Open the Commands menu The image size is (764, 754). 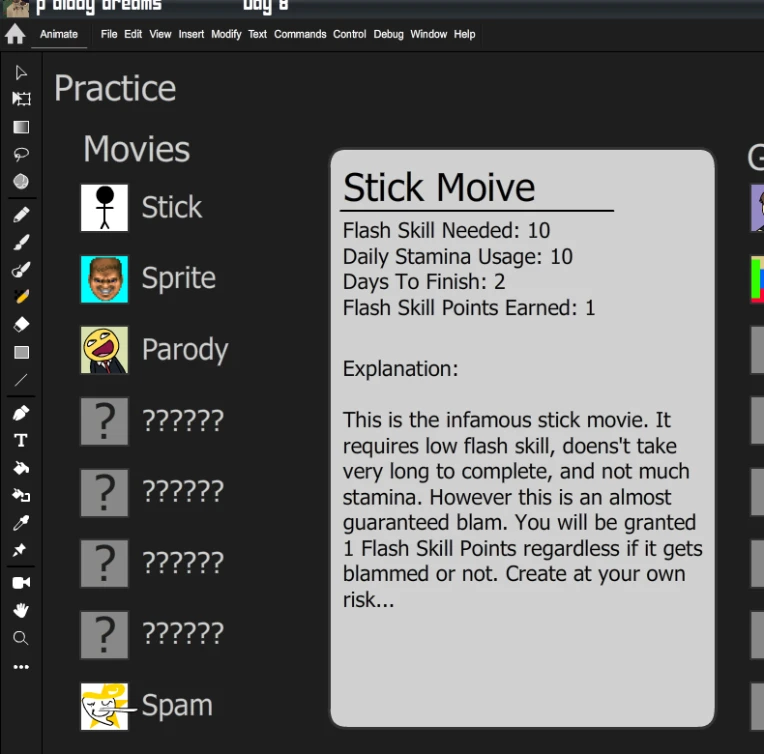point(300,34)
